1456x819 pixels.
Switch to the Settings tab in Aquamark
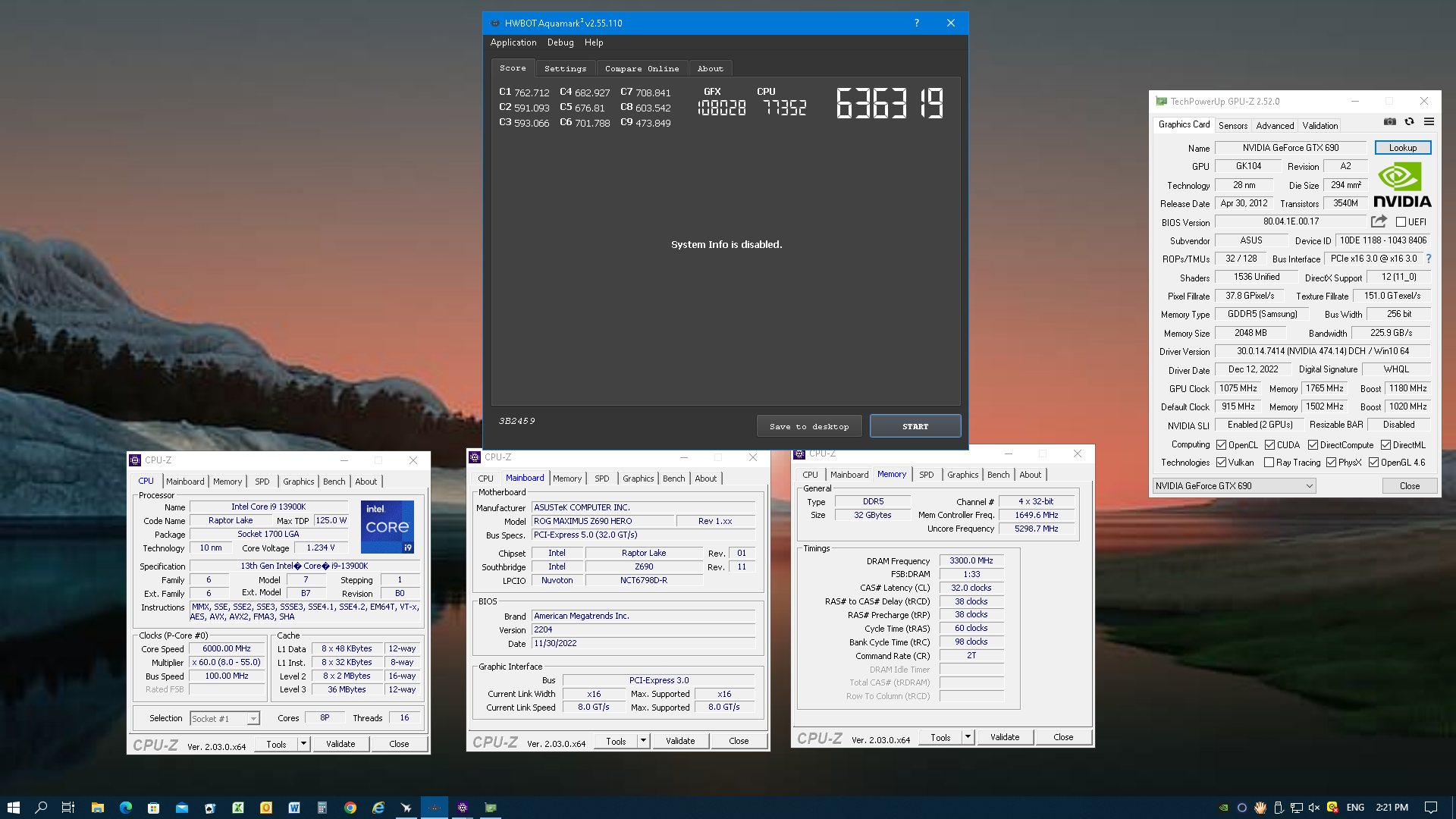point(565,68)
